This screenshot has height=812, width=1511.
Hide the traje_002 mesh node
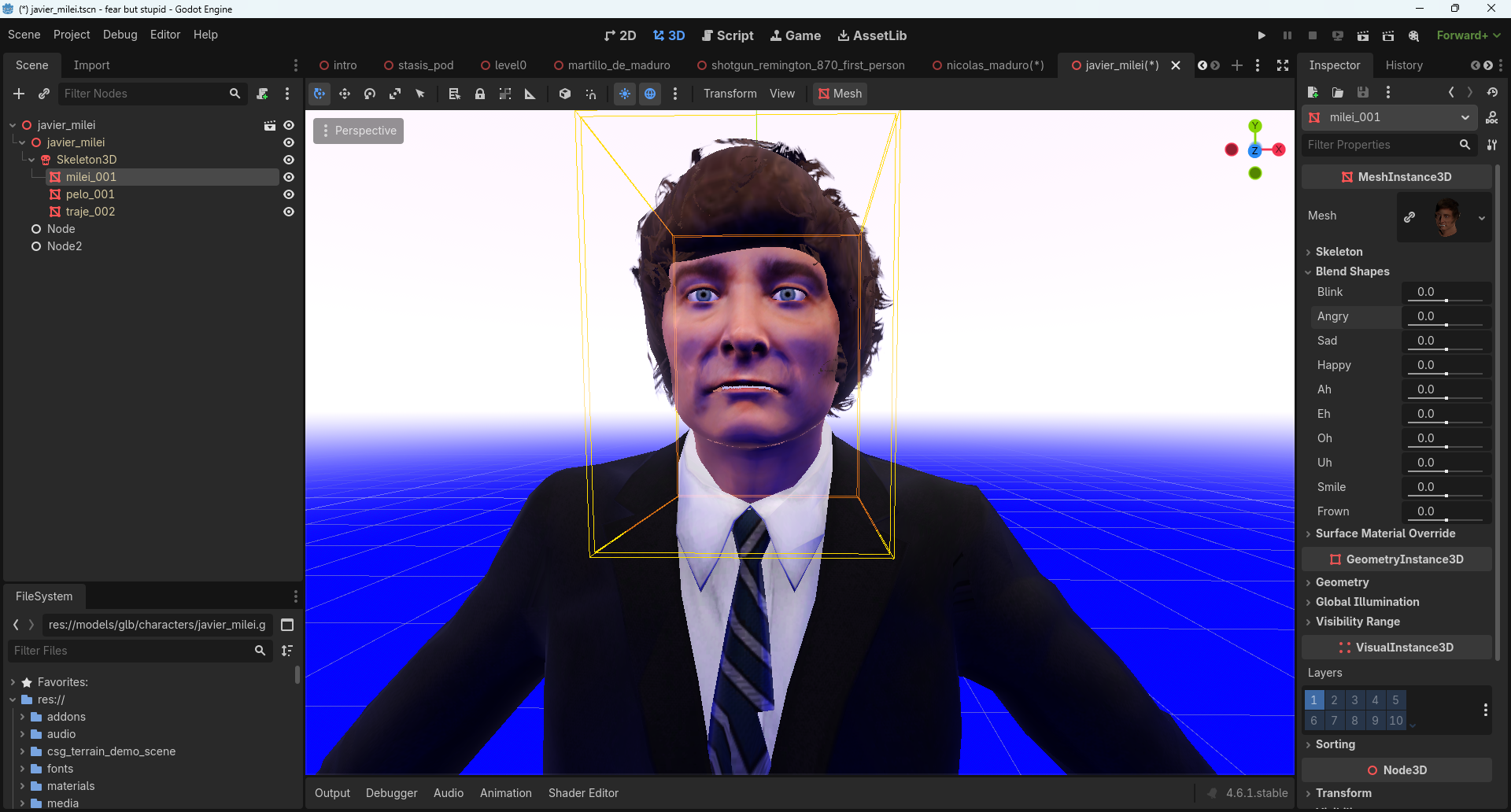coord(289,212)
